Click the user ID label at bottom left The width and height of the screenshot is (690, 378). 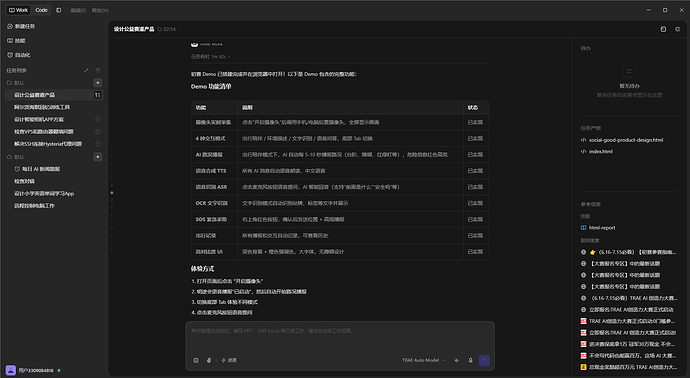[x=36, y=371]
